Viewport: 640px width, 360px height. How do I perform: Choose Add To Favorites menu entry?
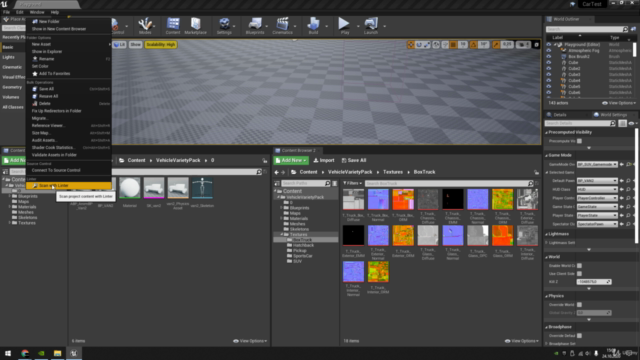pos(54,73)
